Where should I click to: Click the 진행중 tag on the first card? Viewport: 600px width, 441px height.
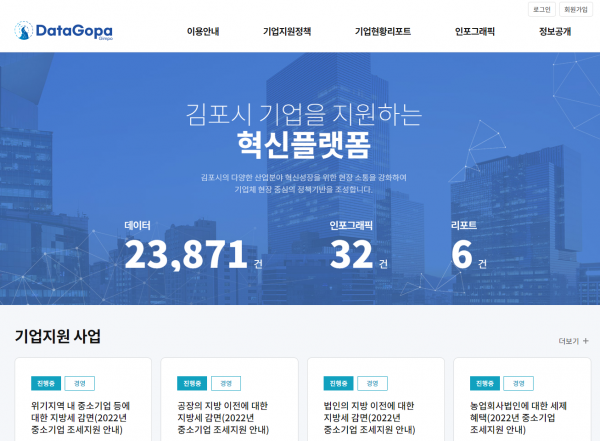pyautogui.click(x=45, y=383)
